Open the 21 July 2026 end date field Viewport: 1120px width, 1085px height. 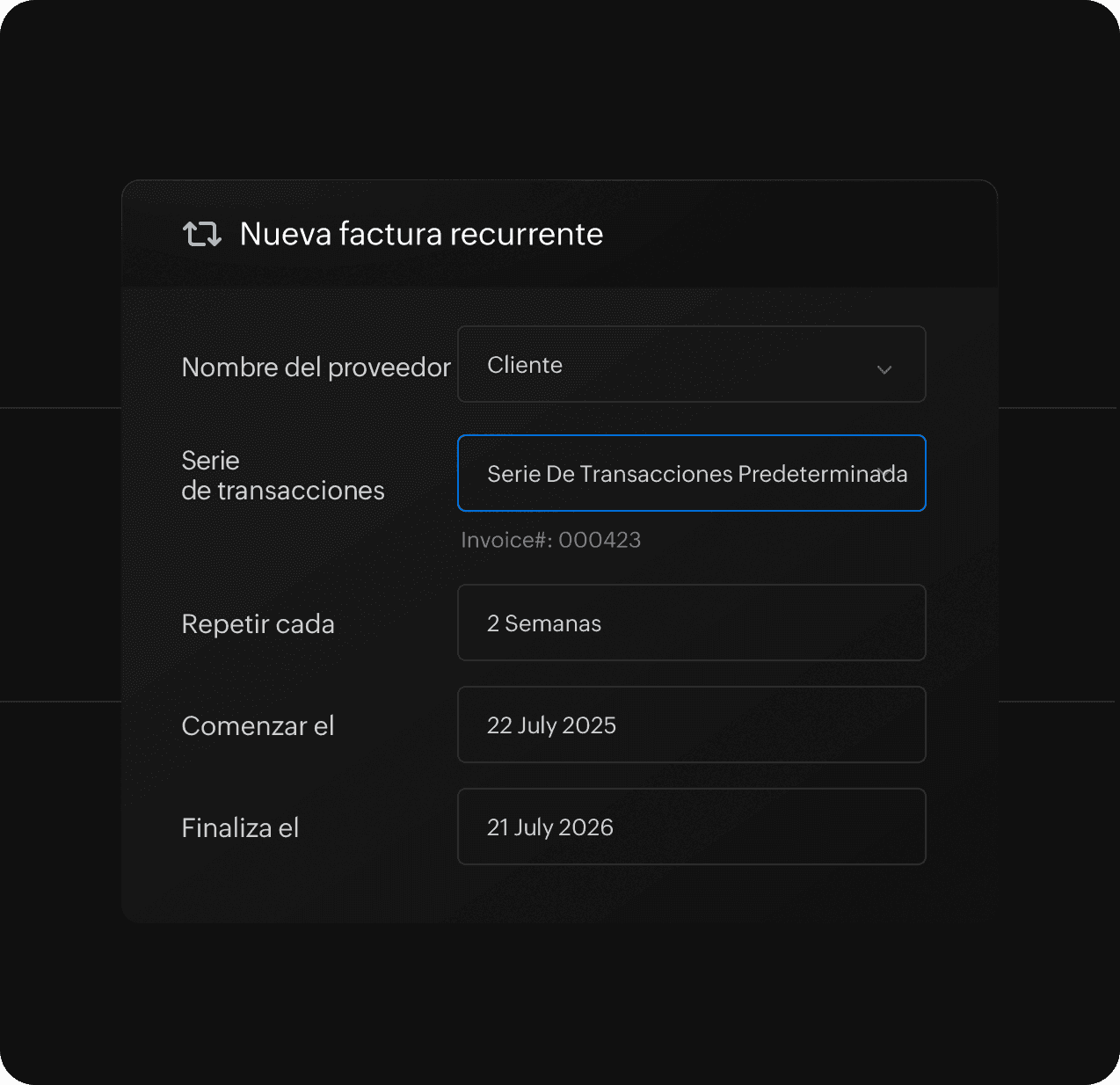692,826
